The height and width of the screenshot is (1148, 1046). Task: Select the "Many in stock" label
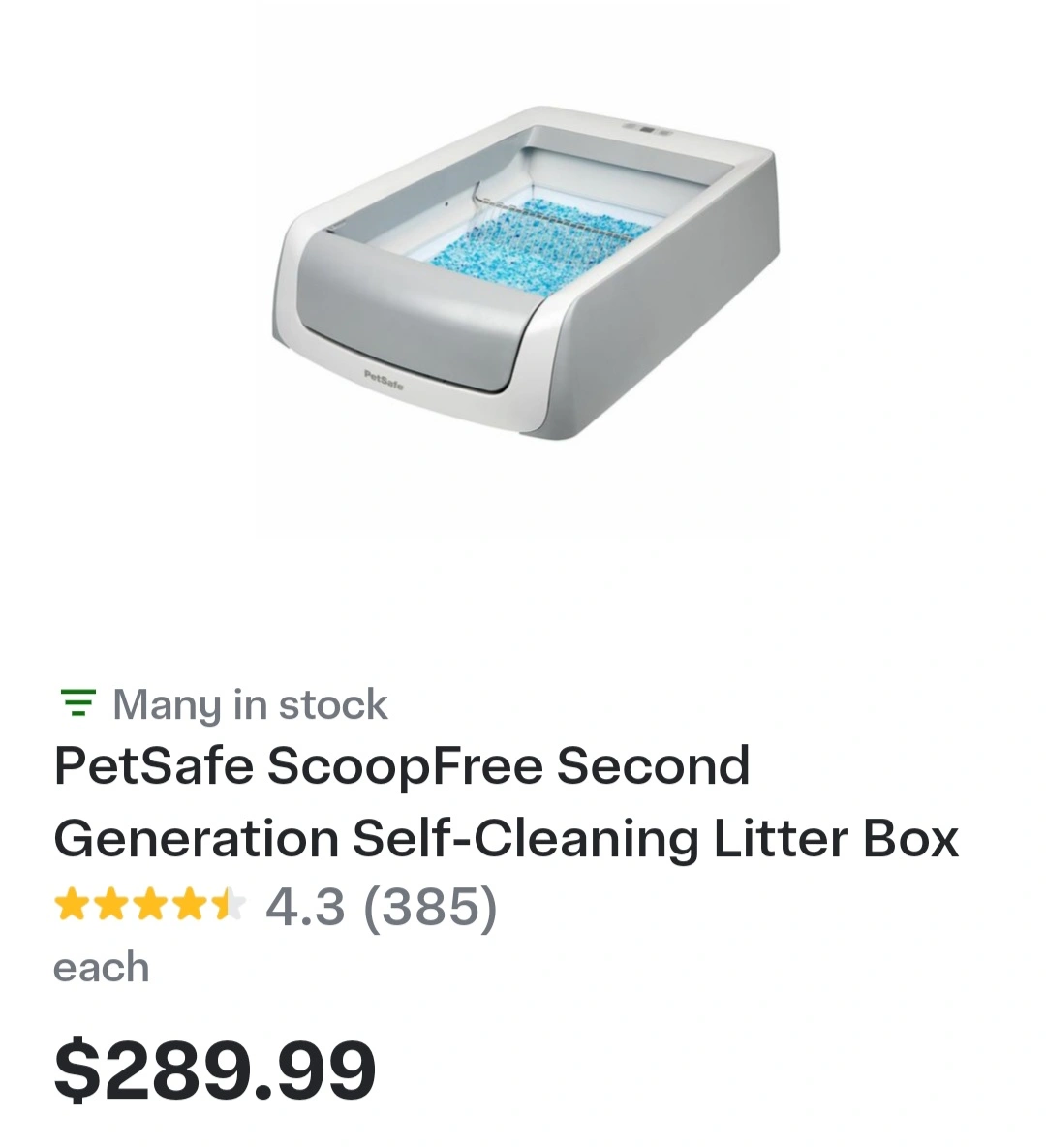tap(250, 704)
